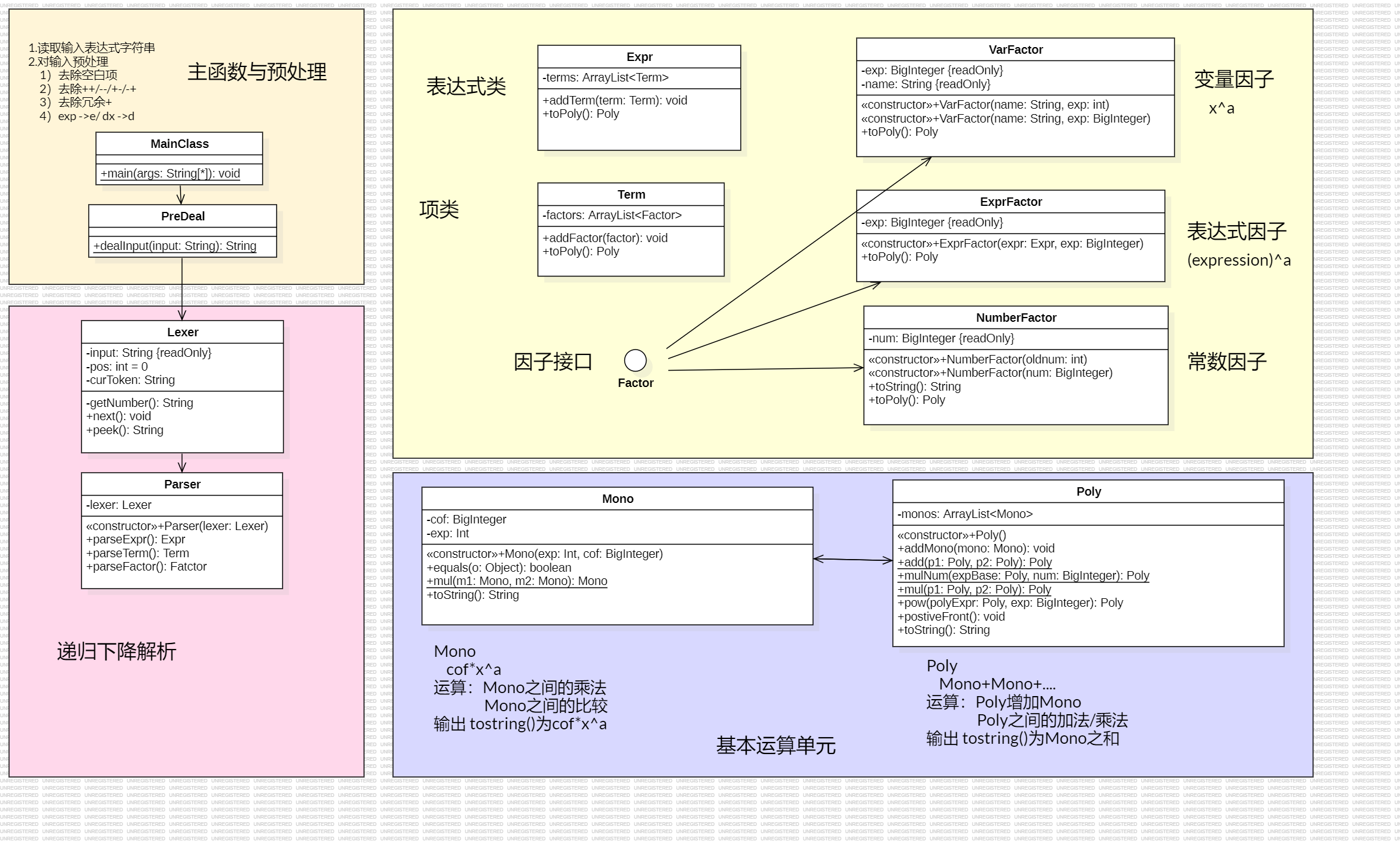The width and height of the screenshot is (1400, 844).
Task: Click '+pow(polyExpr: Poly, exp: BigInteger)' operation
Action: click(x=1010, y=603)
